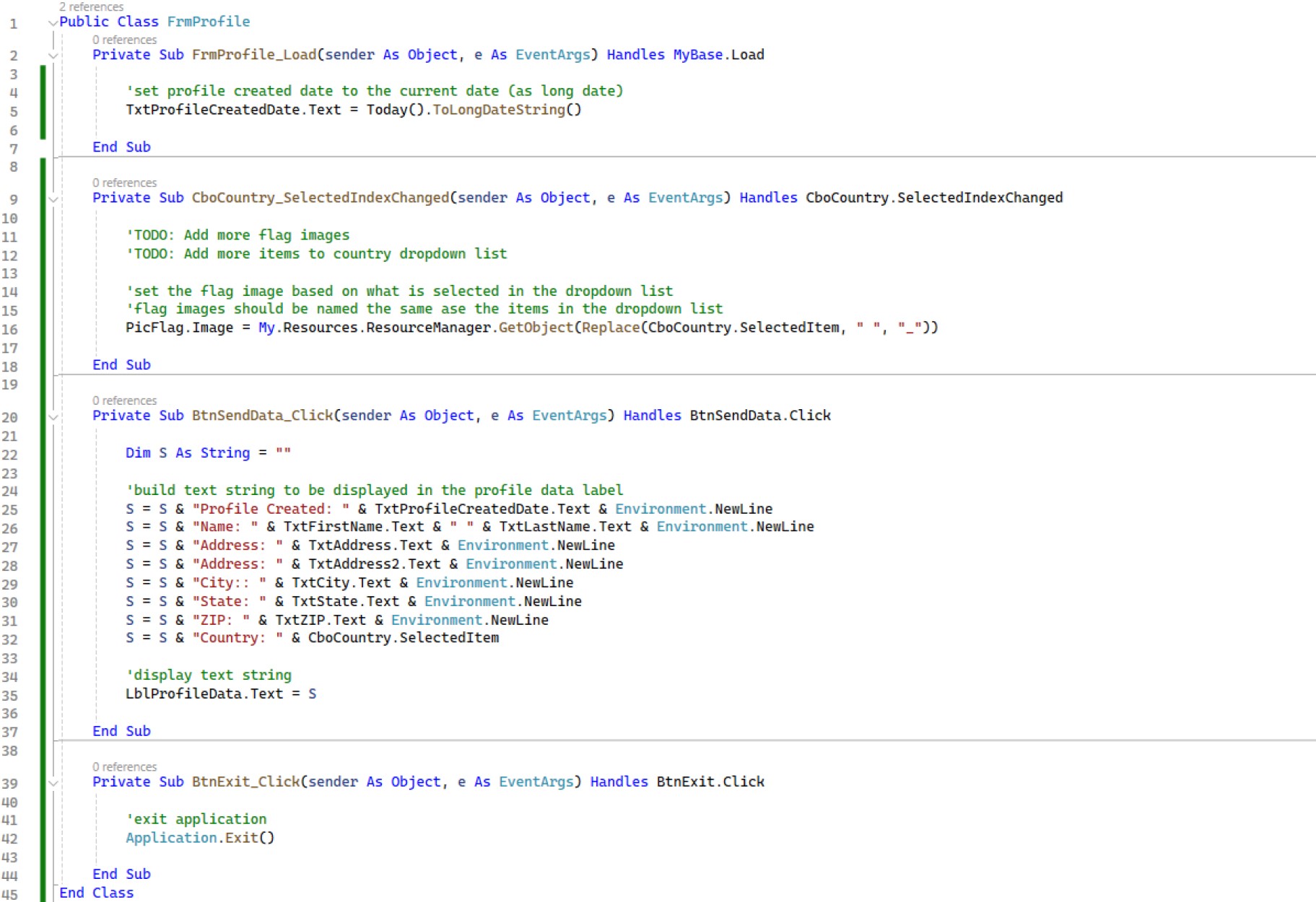Collapse the FrmProfile class definition

pos(53,23)
